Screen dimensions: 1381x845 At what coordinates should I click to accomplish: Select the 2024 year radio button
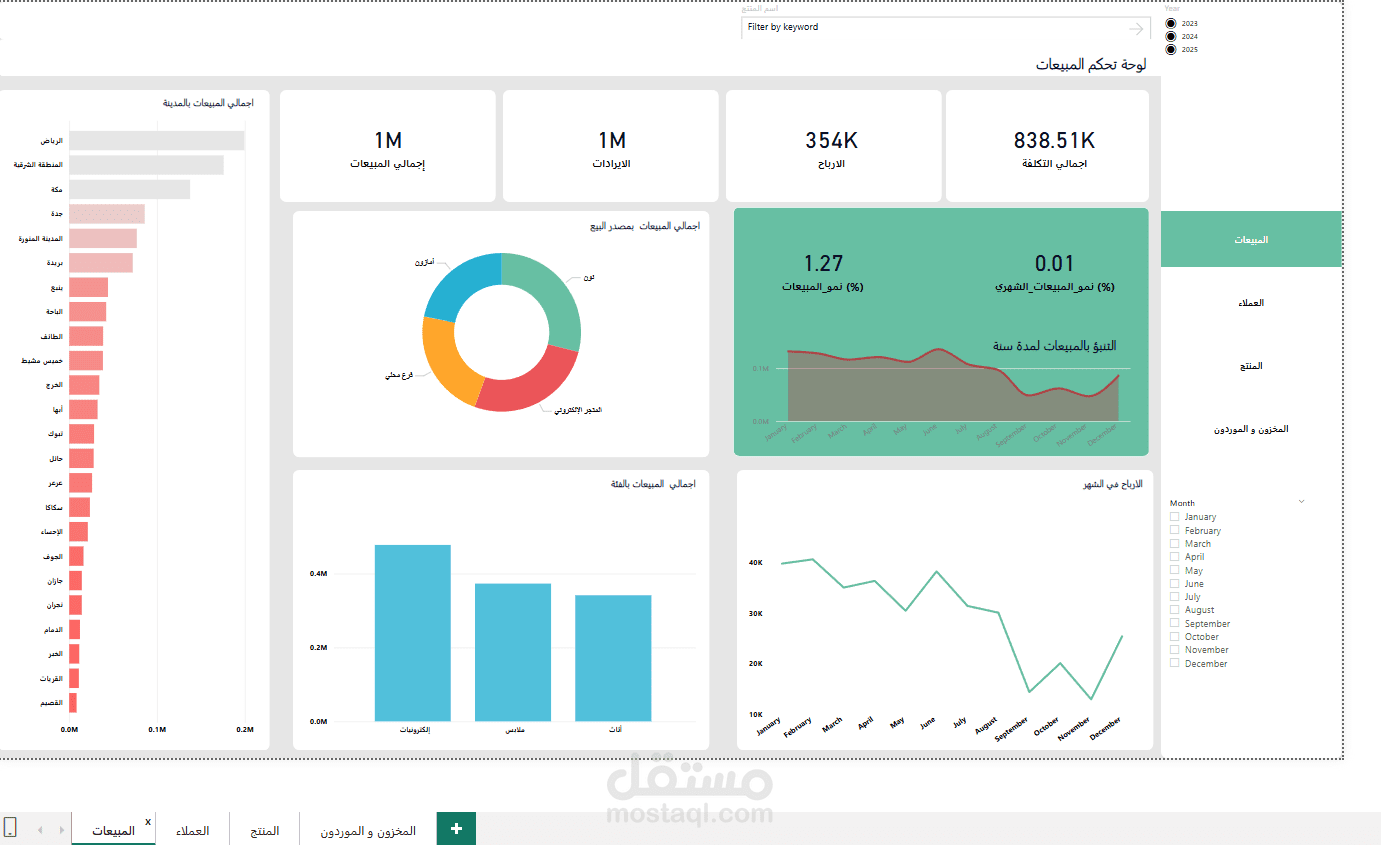(x=1171, y=36)
